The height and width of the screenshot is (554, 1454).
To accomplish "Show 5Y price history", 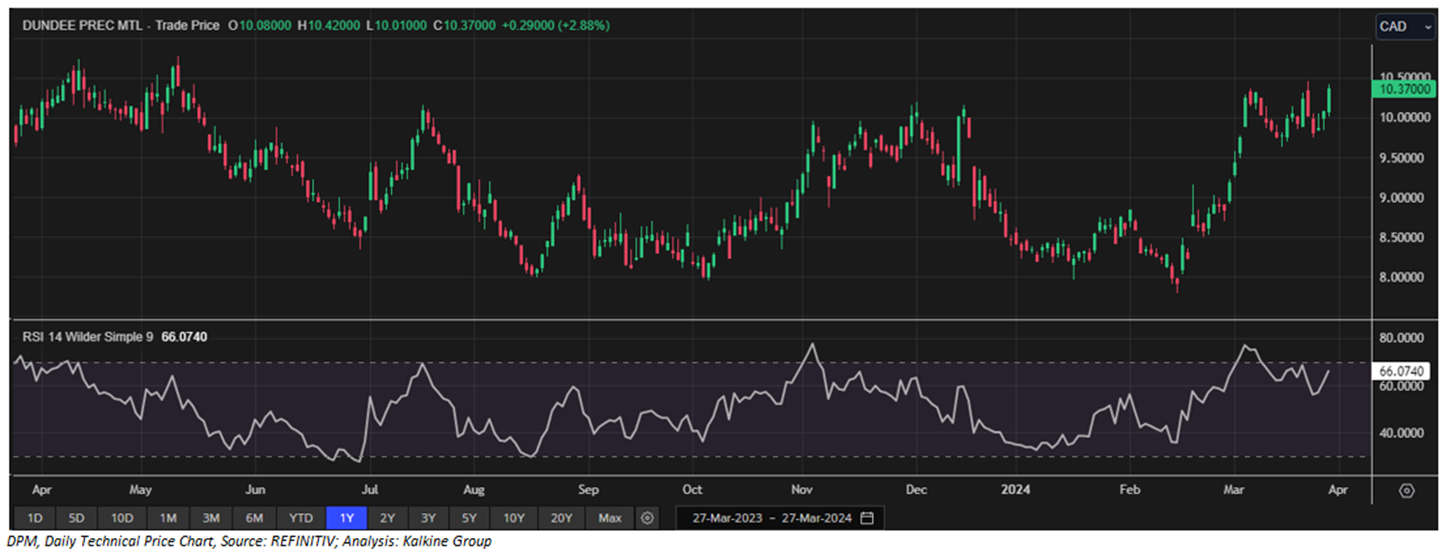I will (x=469, y=518).
